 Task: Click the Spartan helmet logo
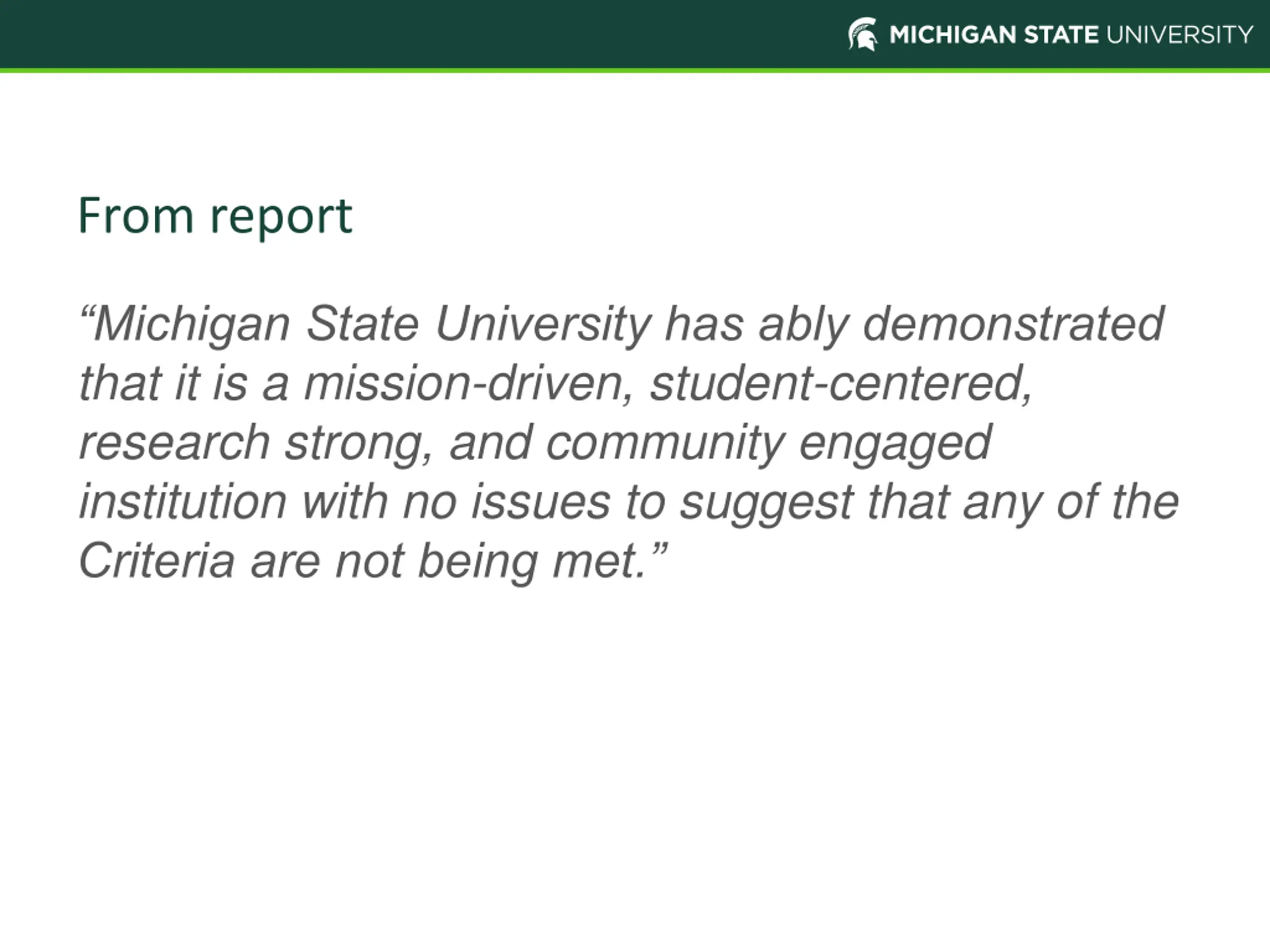pyautogui.click(x=863, y=34)
